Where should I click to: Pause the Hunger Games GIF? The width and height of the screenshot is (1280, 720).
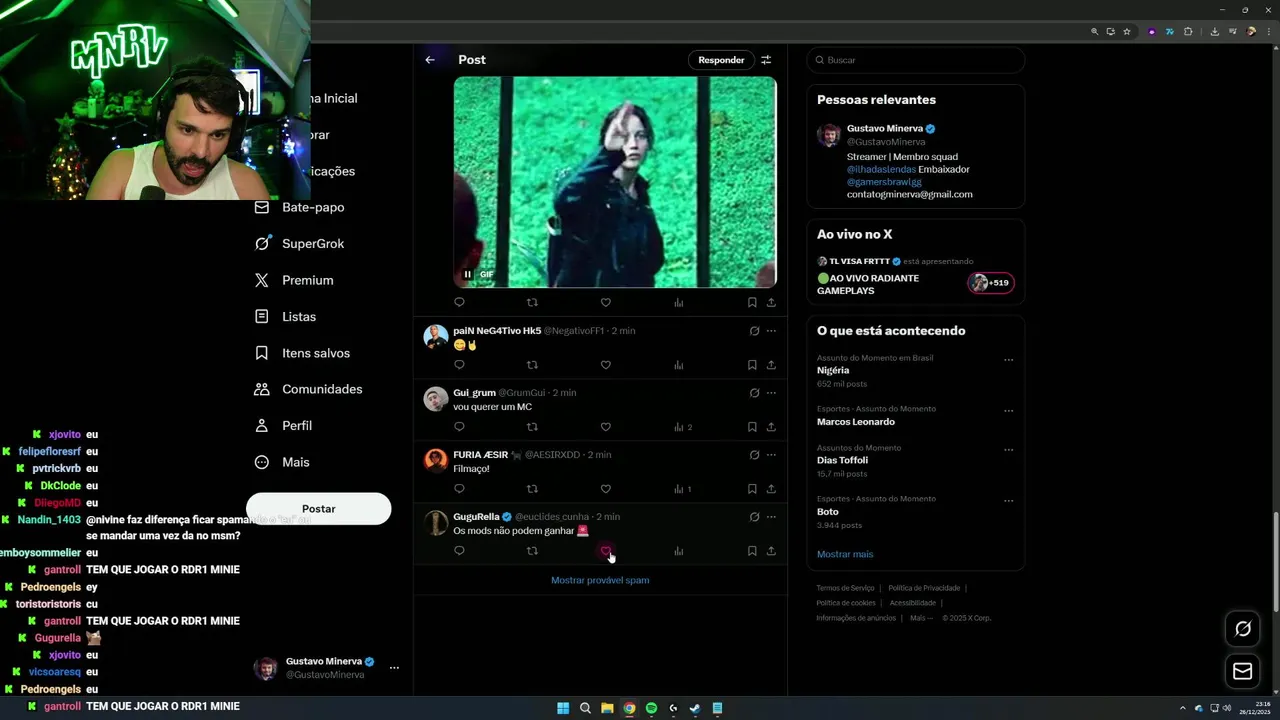tap(467, 274)
